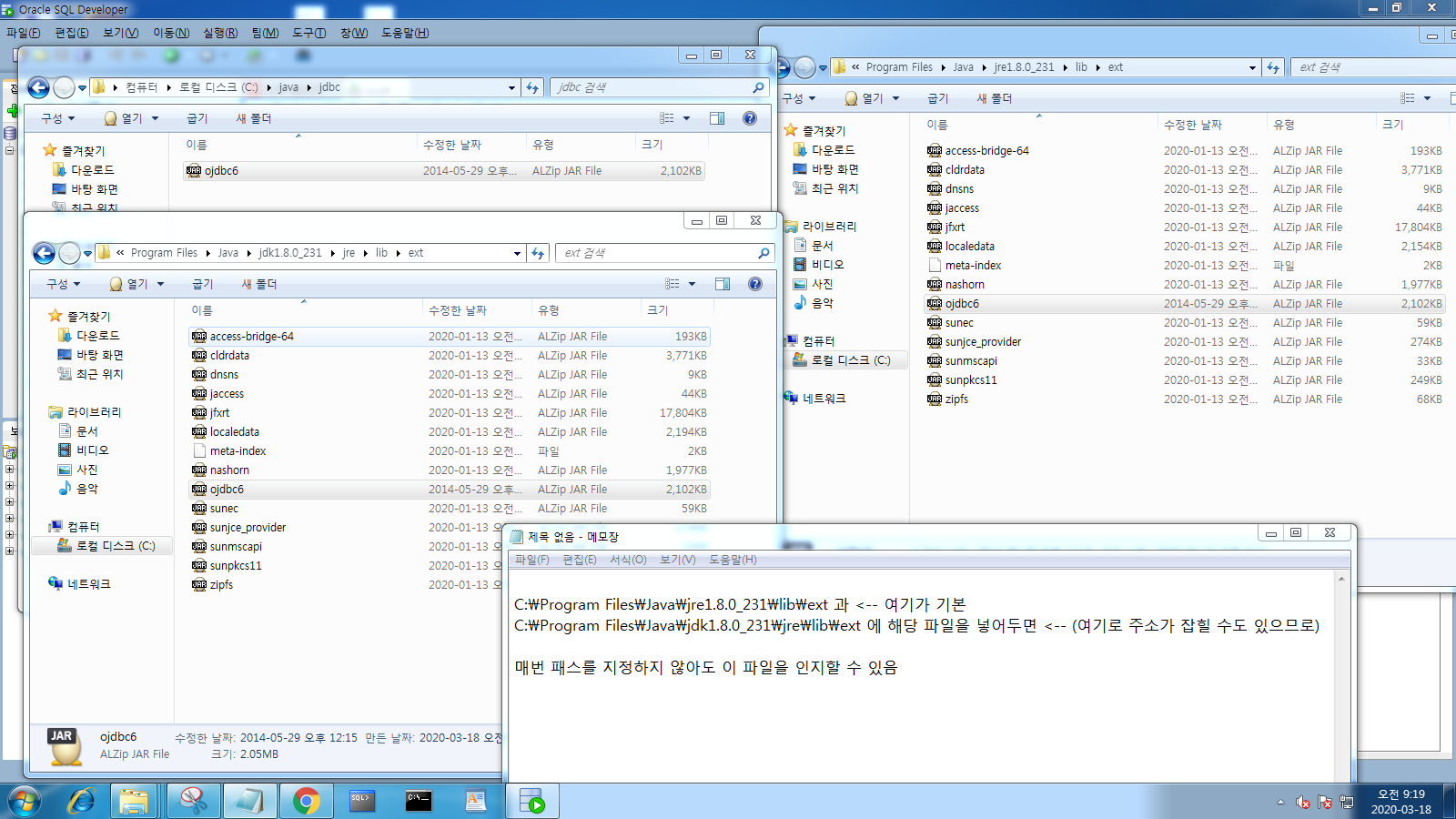The image size is (1456, 819).
Task: Launch Internet Explorer from the taskbar
Action: coord(82,801)
